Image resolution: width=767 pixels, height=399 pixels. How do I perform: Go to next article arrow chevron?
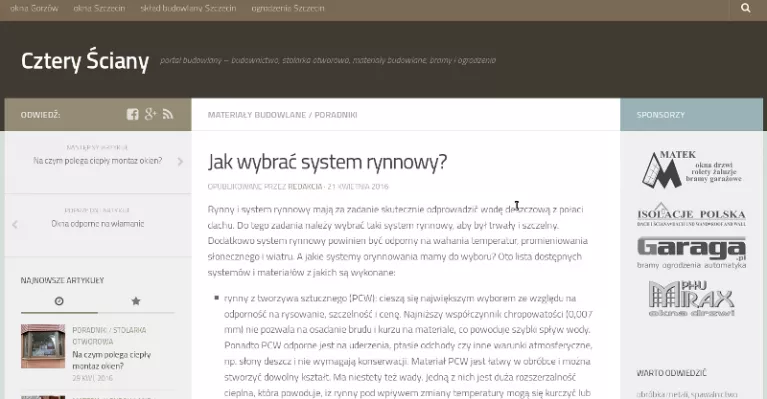coord(180,161)
